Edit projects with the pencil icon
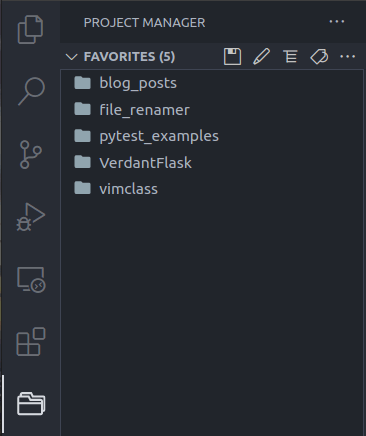 click(261, 56)
